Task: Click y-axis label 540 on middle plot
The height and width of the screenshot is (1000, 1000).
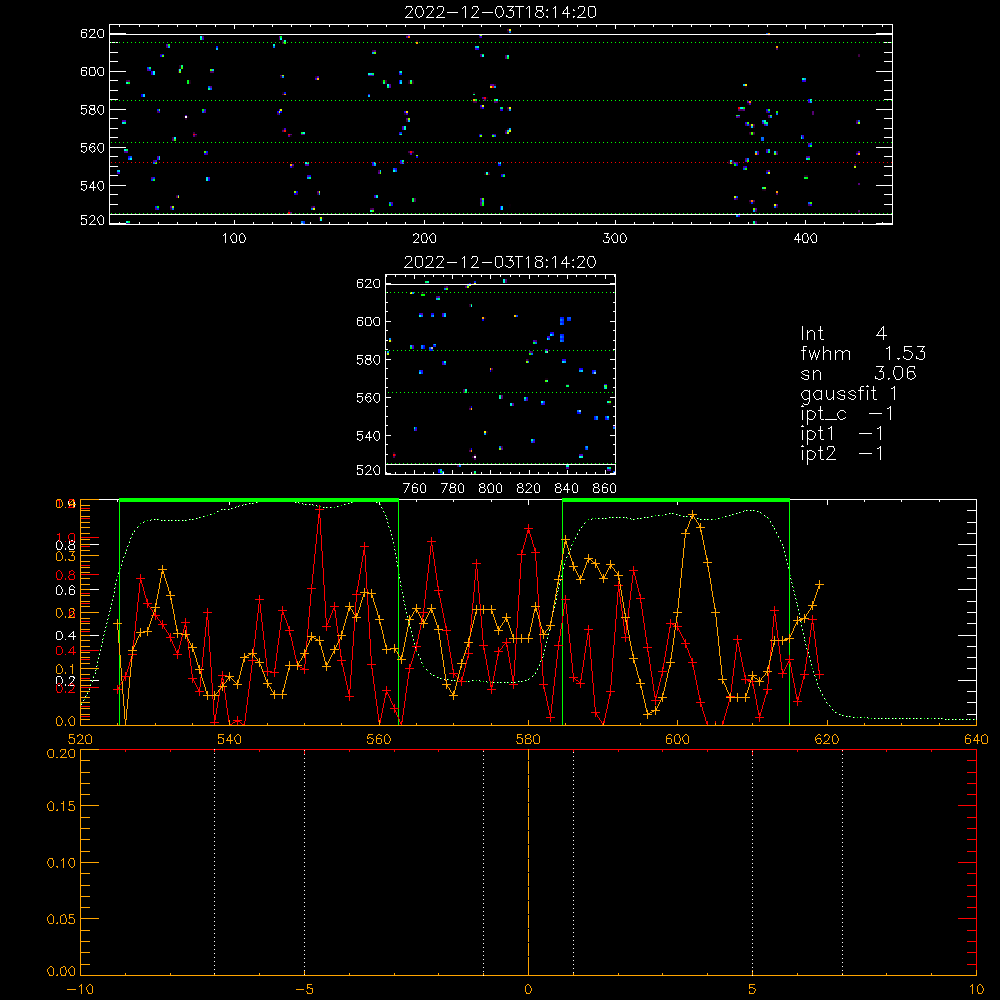Action: tap(368, 436)
